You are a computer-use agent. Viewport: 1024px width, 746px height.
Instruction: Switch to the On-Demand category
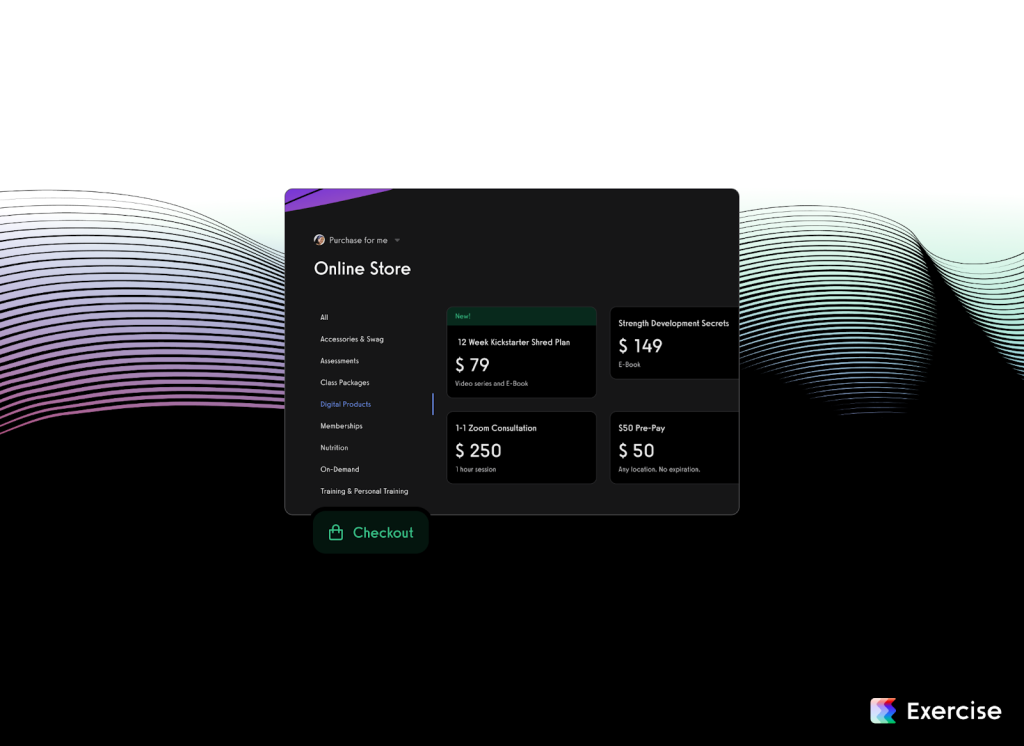(x=339, y=470)
